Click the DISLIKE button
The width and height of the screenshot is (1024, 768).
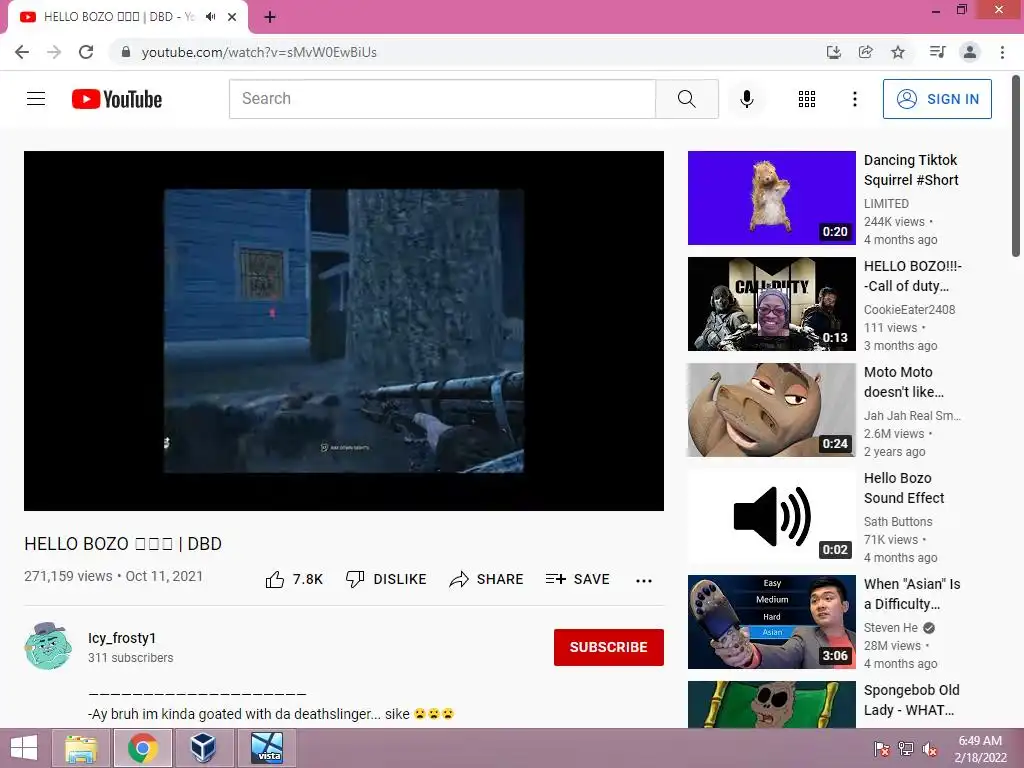[x=386, y=579]
